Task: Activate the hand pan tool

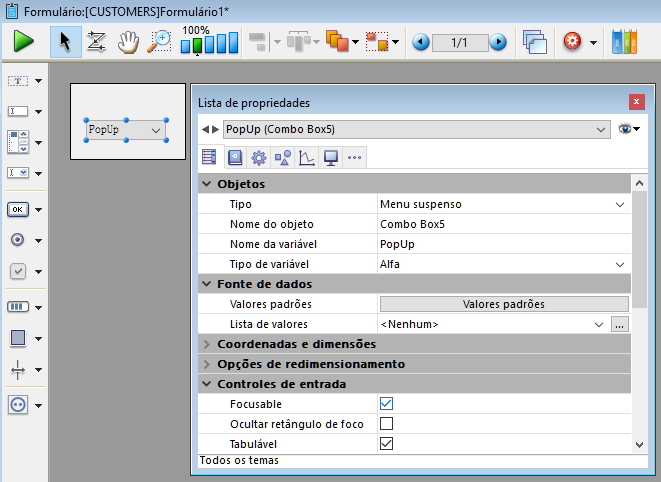Action: (128, 42)
